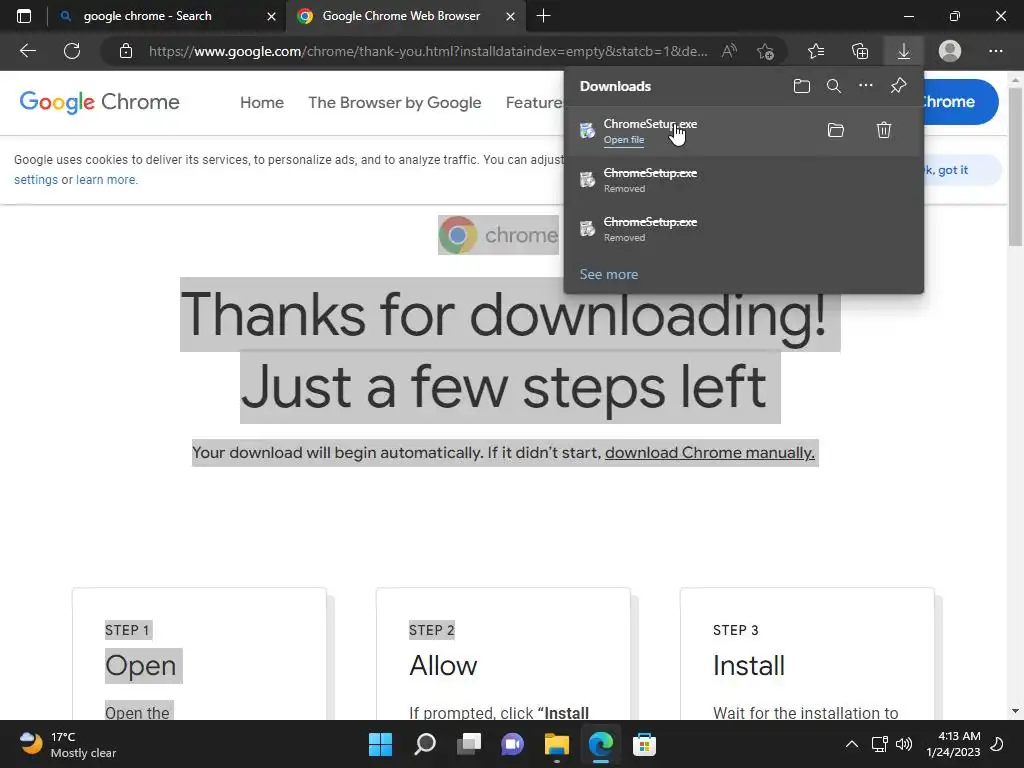The image size is (1024, 768).
Task: Select Google Chrome Web Browser tab
Action: (405, 16)
